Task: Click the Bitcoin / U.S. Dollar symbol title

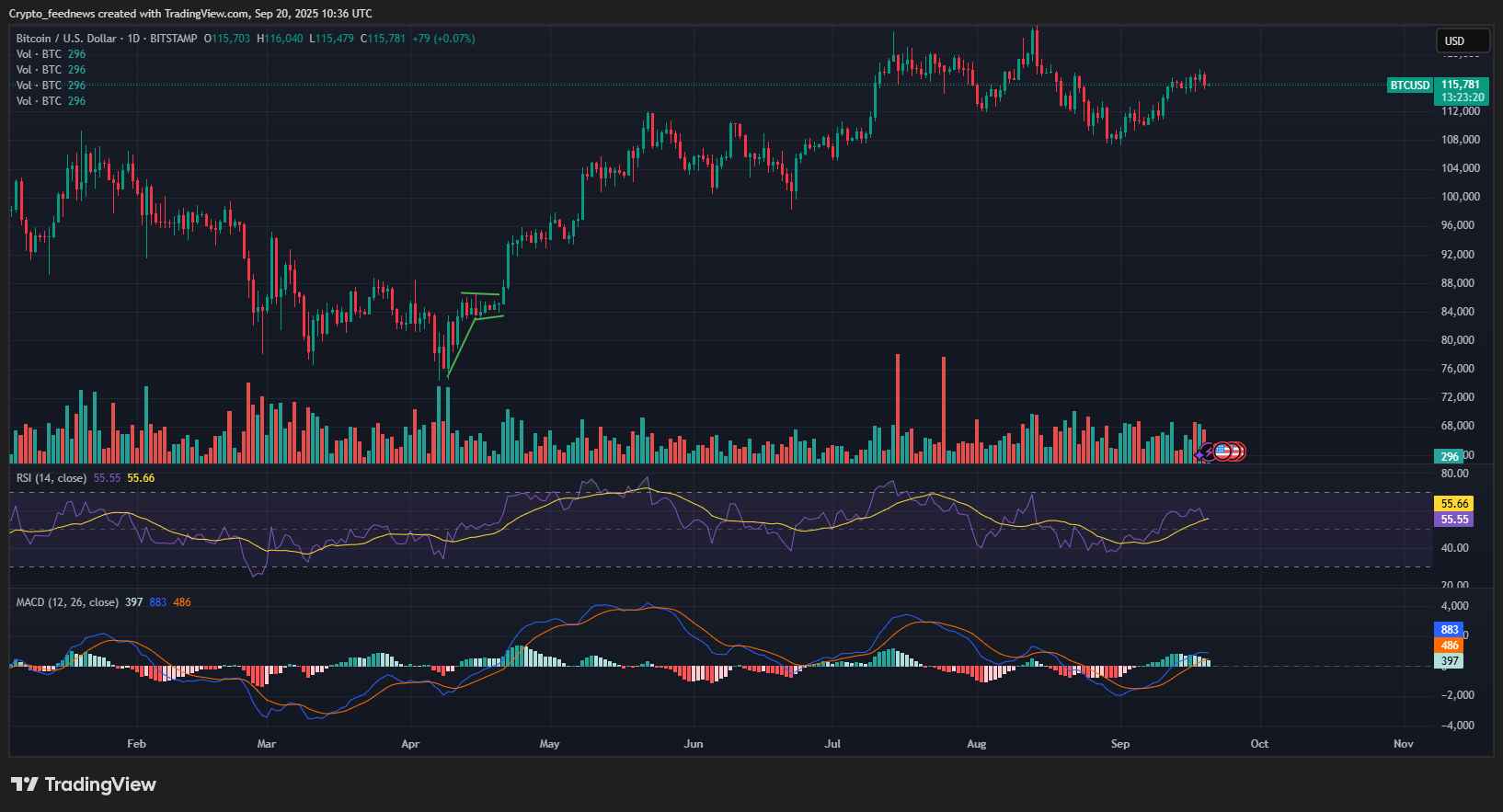Action: (66, 39)
